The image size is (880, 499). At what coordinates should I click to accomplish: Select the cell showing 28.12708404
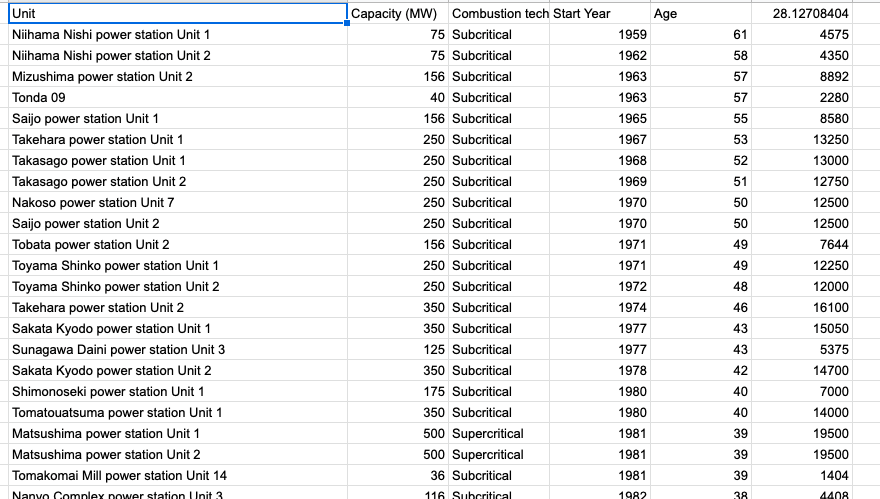pos(802,13)
